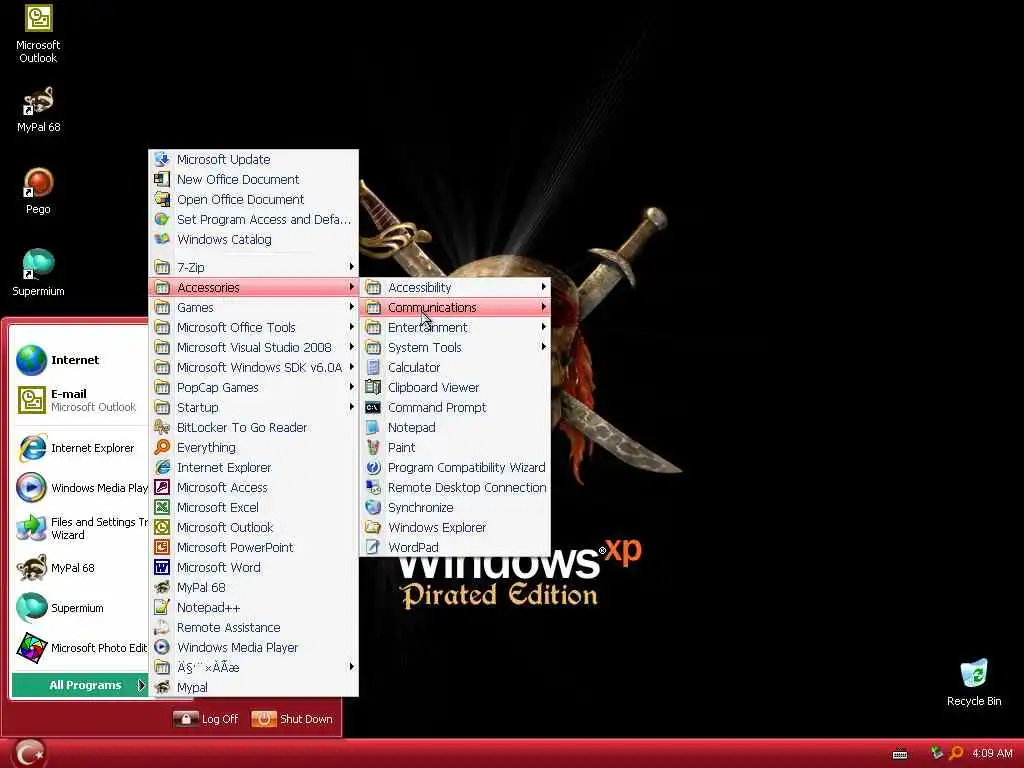Launch Windows Media Player from All Programs
Screen dimensions: 1024x768
click(x=253, y=647)
